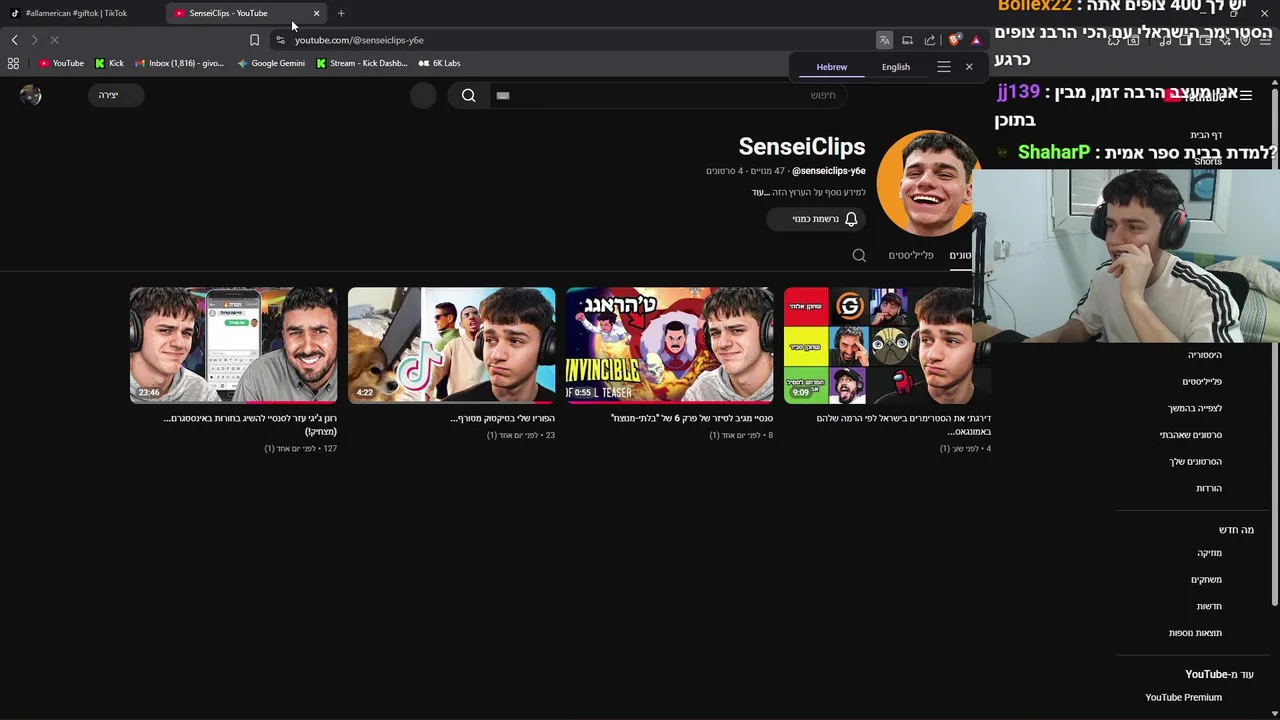Click the title of the Among Us streamers video
1280x720 pixels.
[903, 425]
